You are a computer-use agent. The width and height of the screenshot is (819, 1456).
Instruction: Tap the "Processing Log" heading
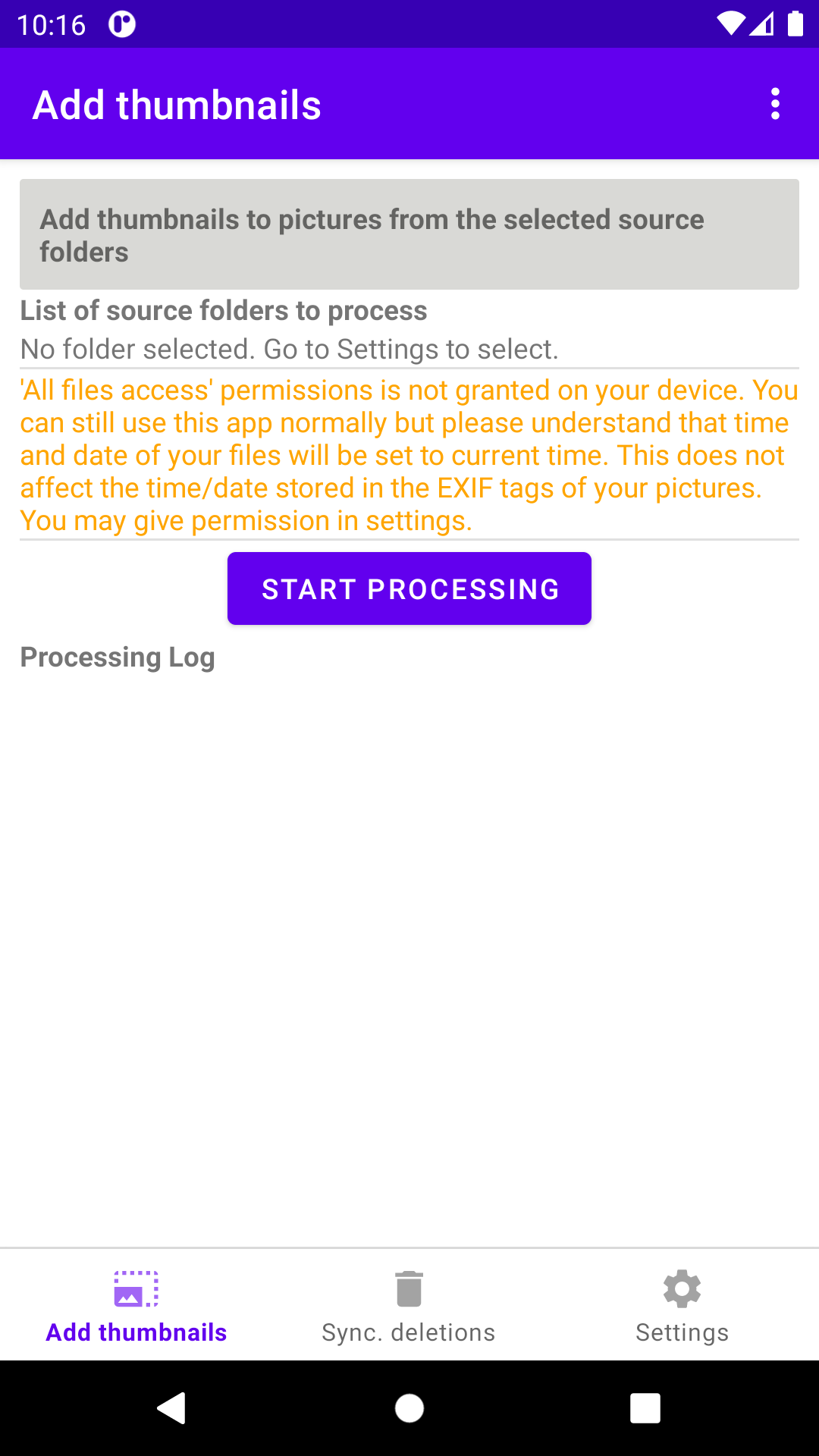[x=118, y=657]
